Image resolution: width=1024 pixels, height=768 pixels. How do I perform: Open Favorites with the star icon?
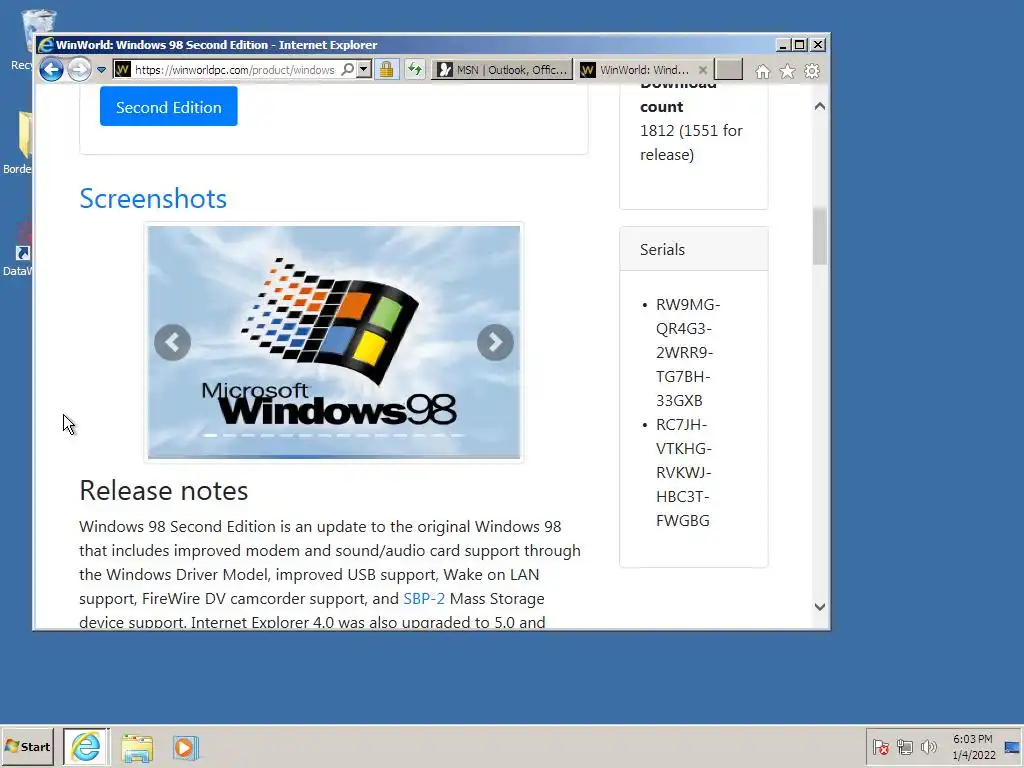(x=788, y=71)
